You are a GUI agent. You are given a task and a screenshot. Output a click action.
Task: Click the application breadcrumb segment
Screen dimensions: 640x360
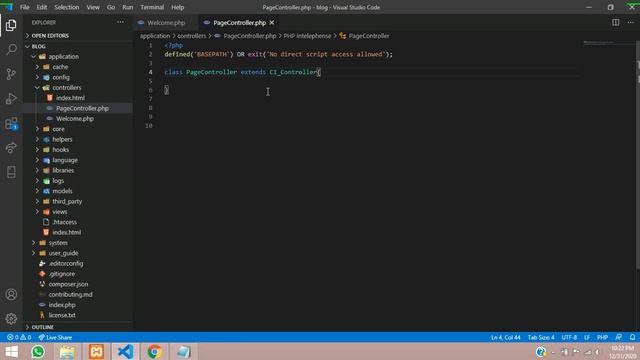pos(155,36)
